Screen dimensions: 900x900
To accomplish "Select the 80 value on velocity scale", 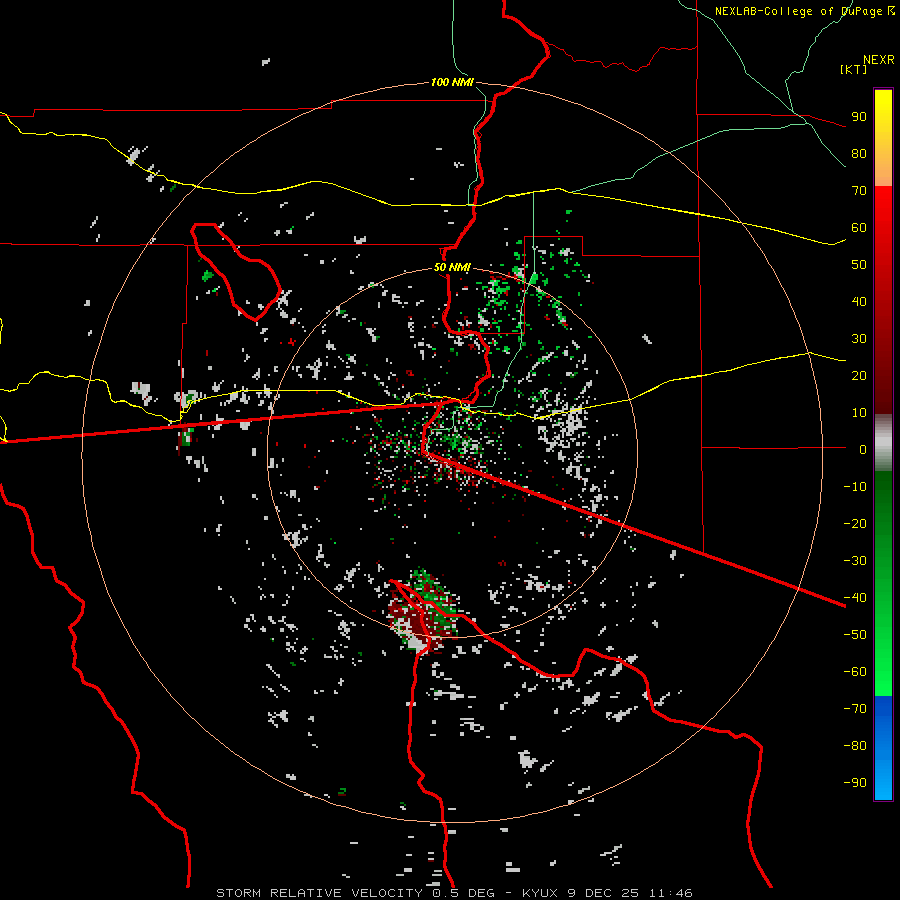I will tap(859, 153).
